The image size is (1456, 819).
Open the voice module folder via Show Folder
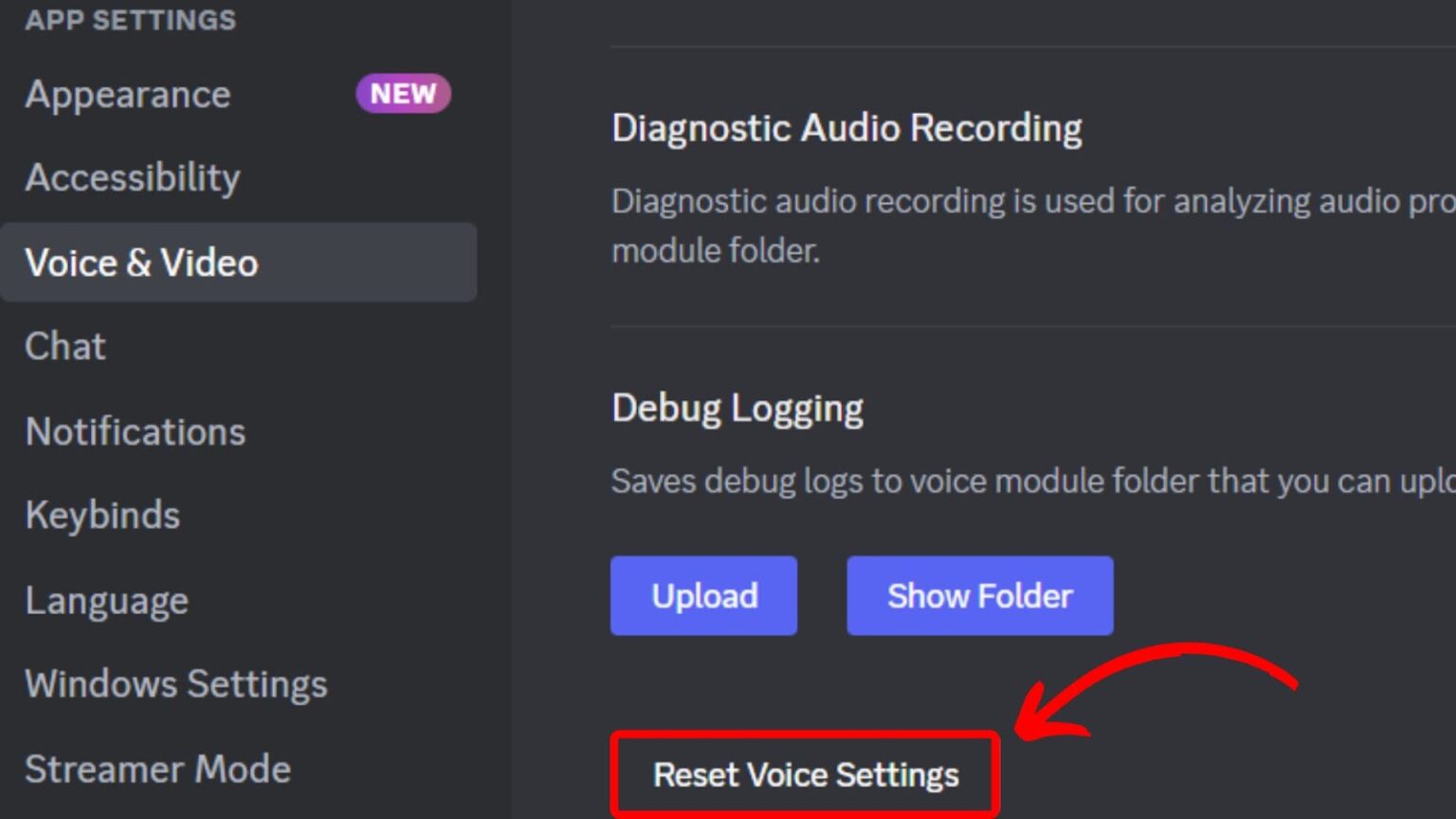pyautogui.click(x=979, y=595)
